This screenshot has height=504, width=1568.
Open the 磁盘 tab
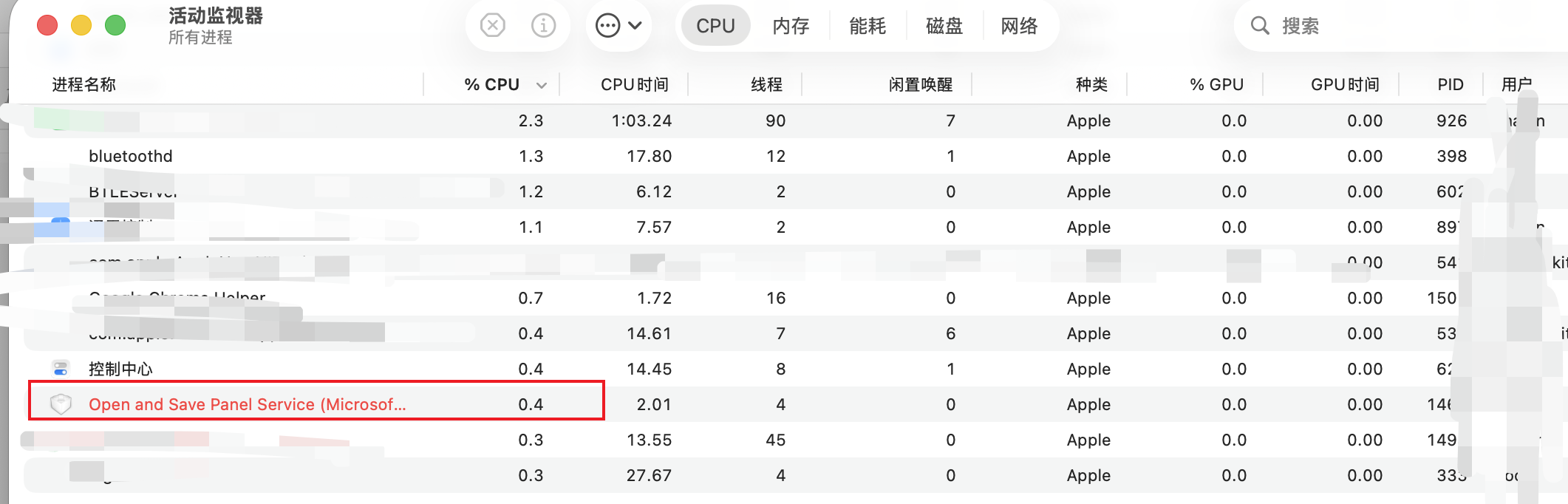click(944, 26)
